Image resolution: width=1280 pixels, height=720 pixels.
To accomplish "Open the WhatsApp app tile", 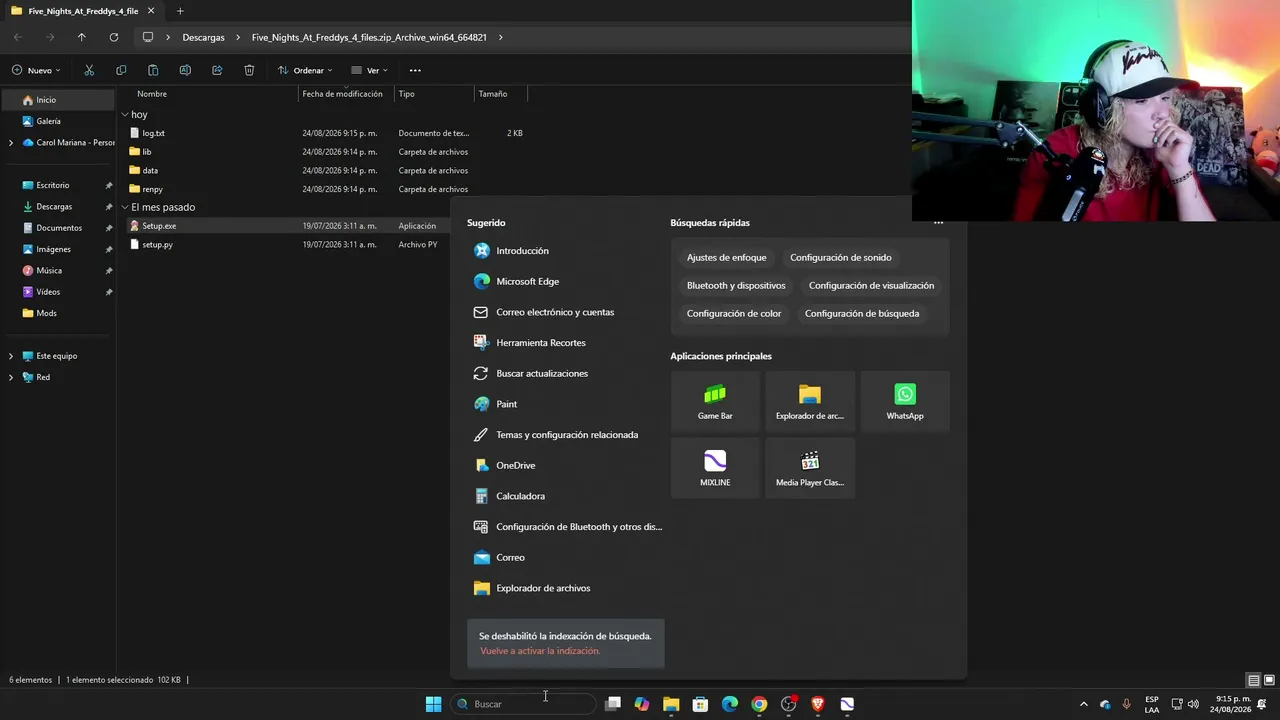I will (x=905, y=402).
